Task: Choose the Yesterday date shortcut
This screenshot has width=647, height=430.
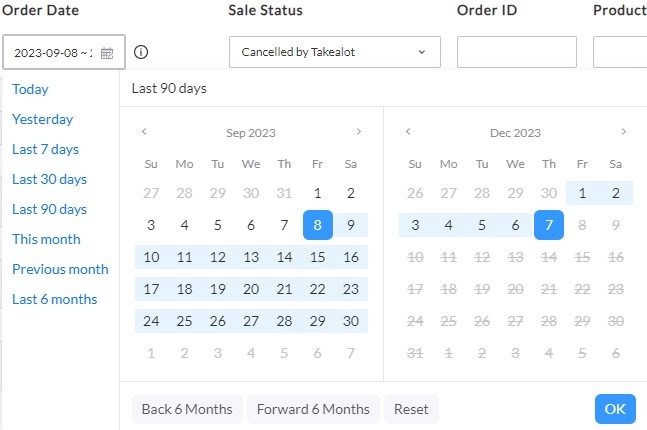Action: pyautogui.click(x=42, y=119)
